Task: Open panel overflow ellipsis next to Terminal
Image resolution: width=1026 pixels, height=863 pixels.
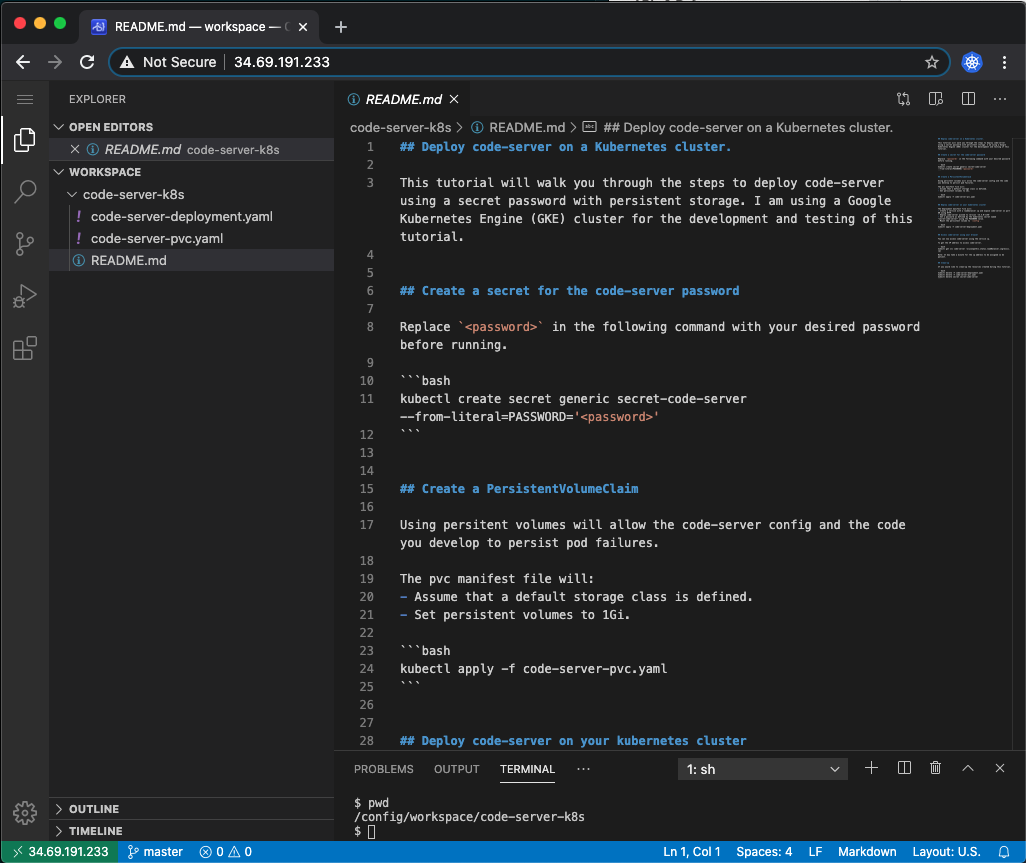Action: tap(583, 769)
